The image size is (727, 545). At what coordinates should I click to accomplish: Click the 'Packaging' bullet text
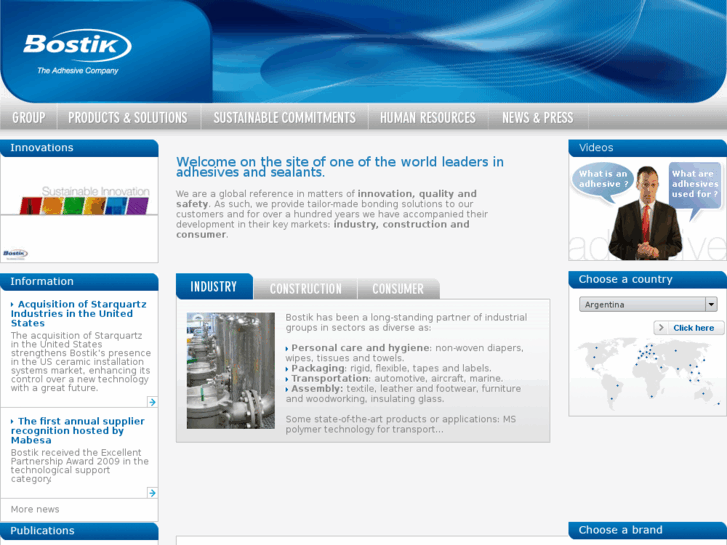[318, 368]
